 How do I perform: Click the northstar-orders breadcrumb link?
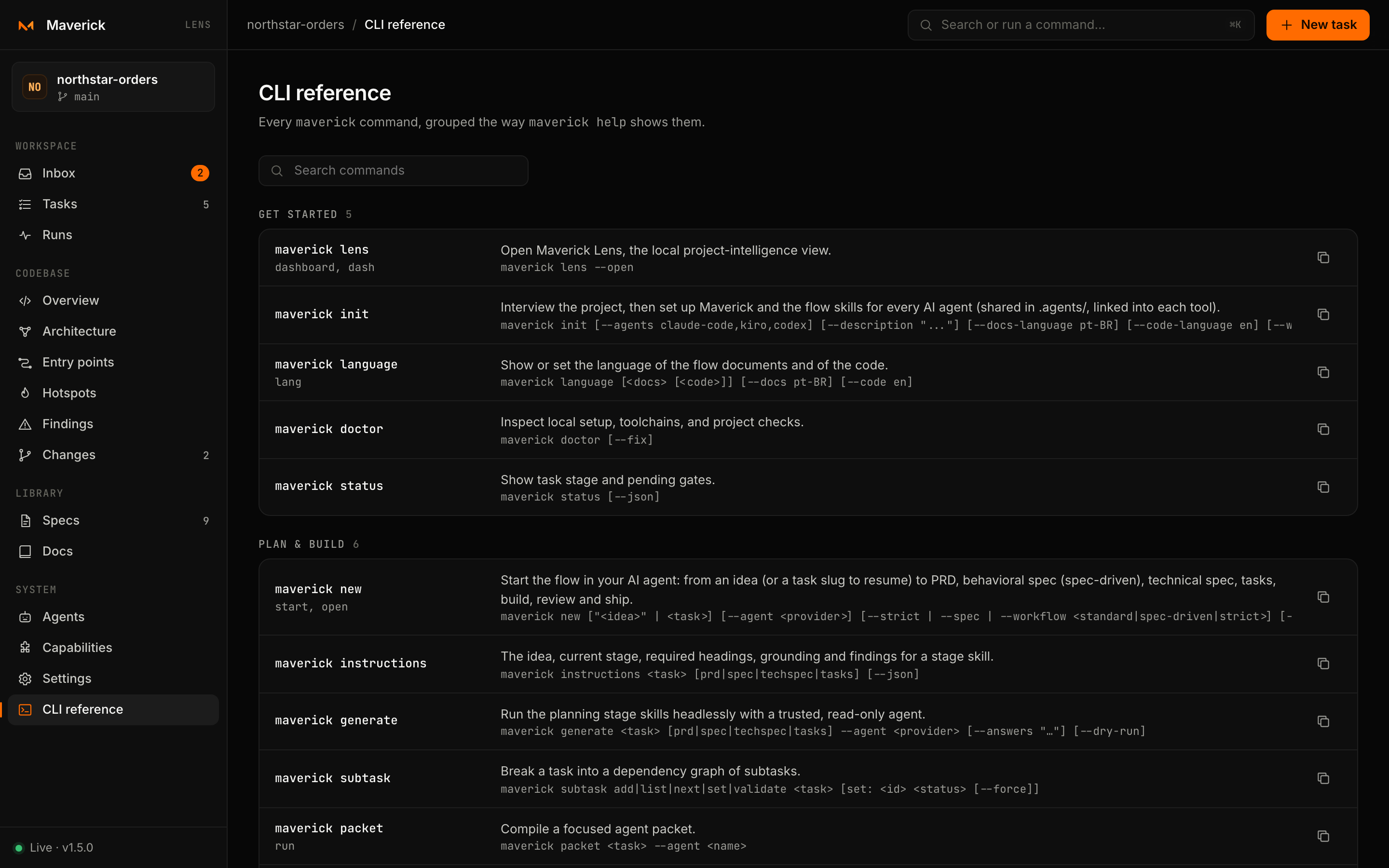click(296, 25)
